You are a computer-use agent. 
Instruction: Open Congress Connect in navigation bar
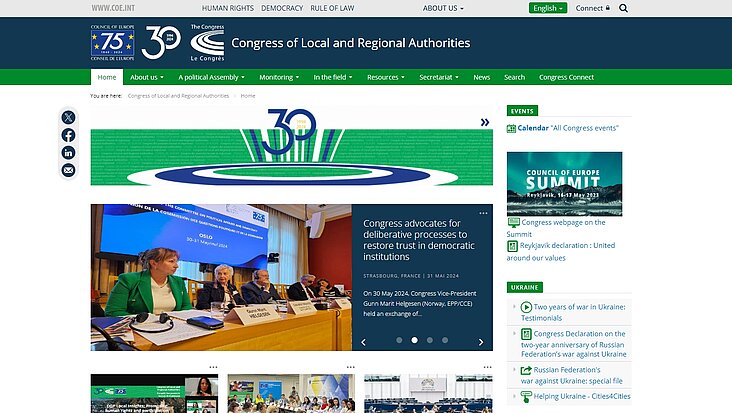566,77
